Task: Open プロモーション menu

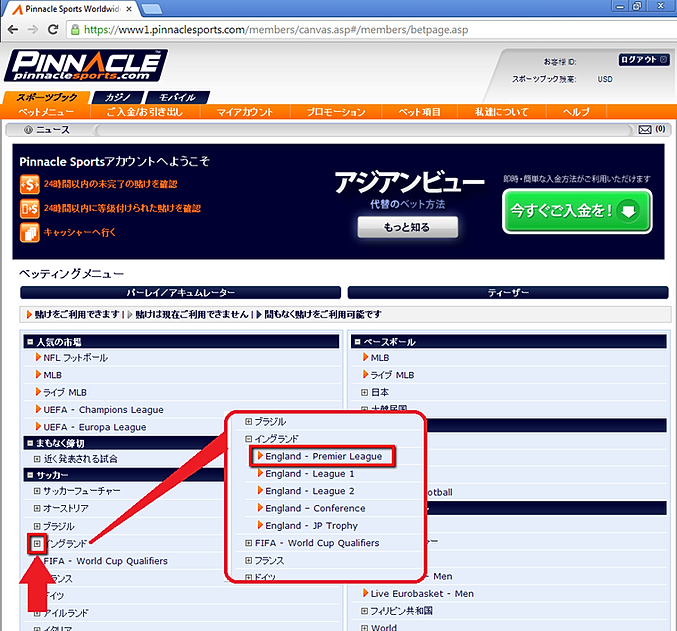Action: click(x=336, y=112)
